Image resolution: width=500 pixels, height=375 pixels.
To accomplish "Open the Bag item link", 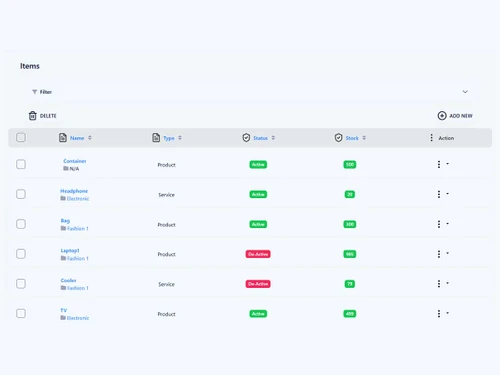I will point(65,221).
